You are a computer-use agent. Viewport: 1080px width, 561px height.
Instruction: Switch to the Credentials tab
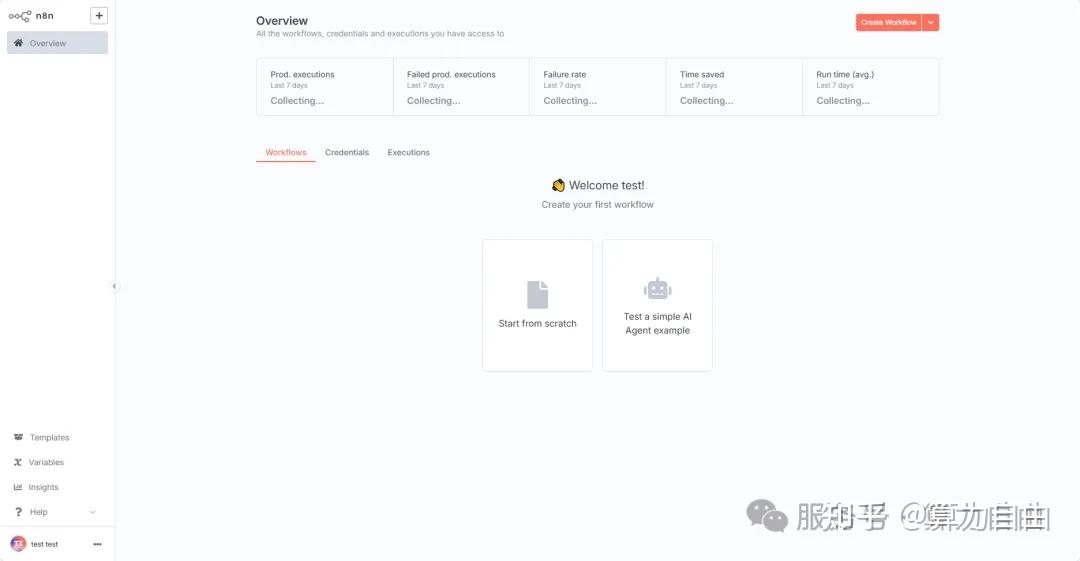(347, 153)
